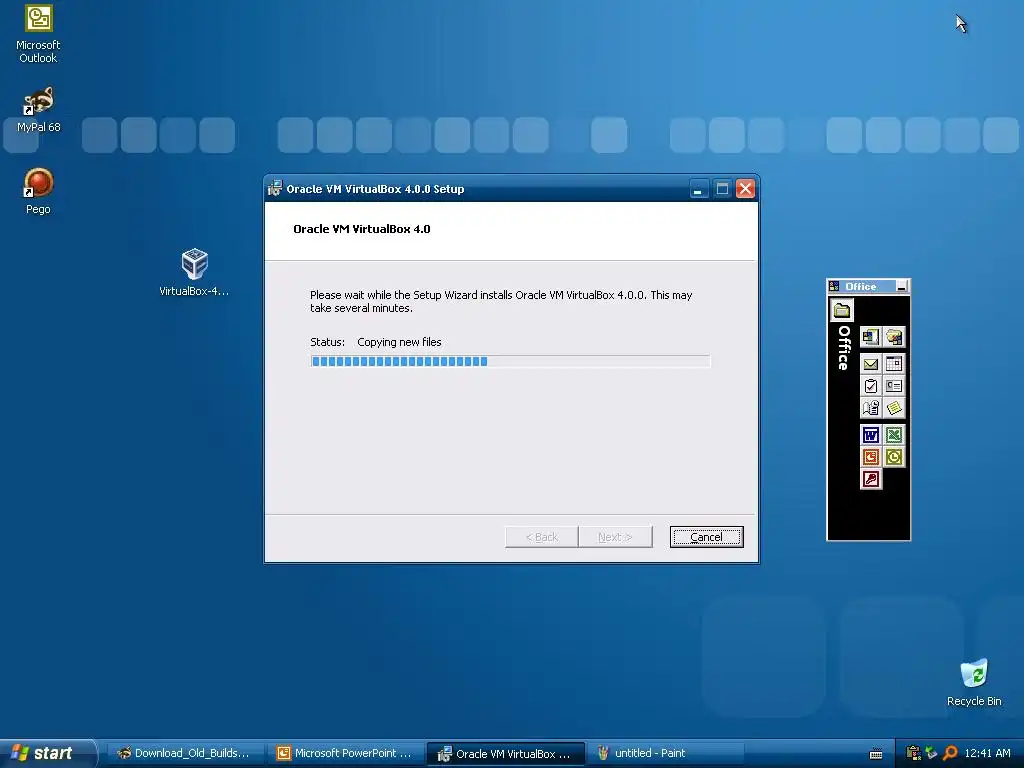Open the Recycle Bin
This screenshot has height=768, width=1024.
click(974, 682)
